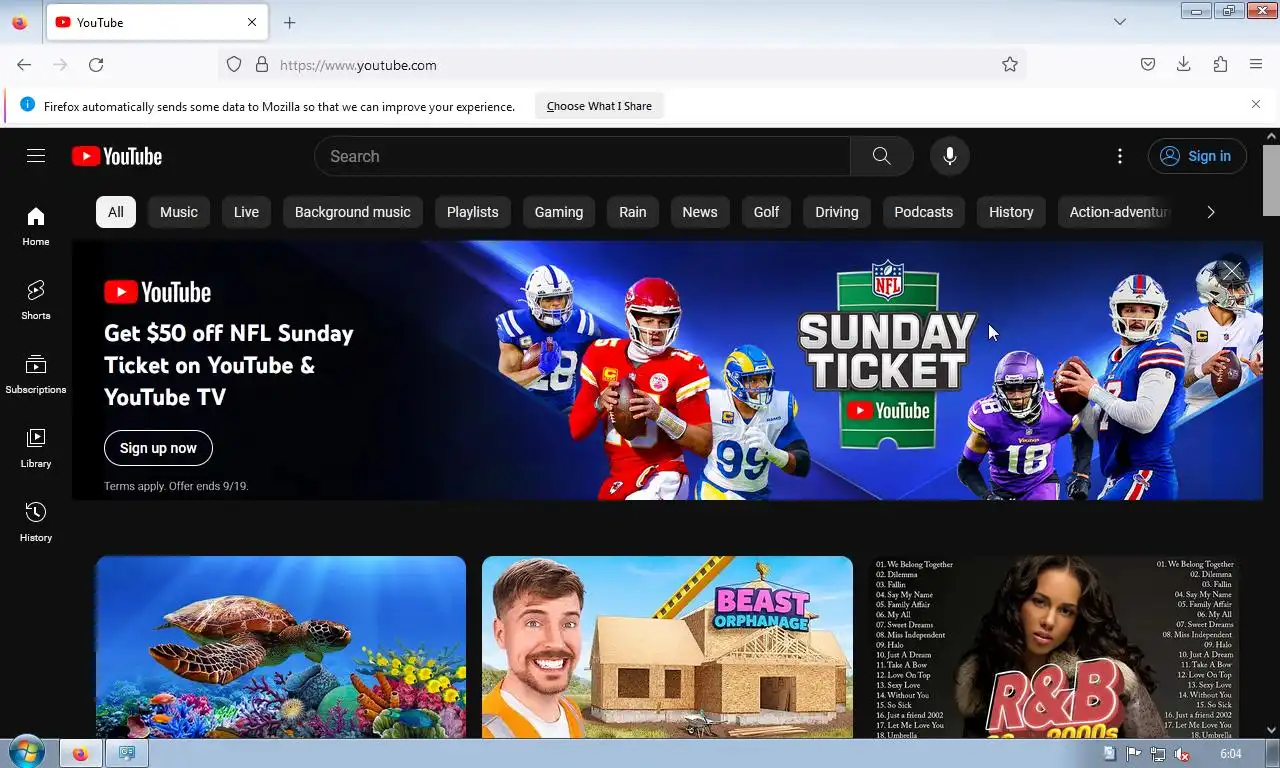Click Firefox icon in taskbar

(x=80, y=754)
